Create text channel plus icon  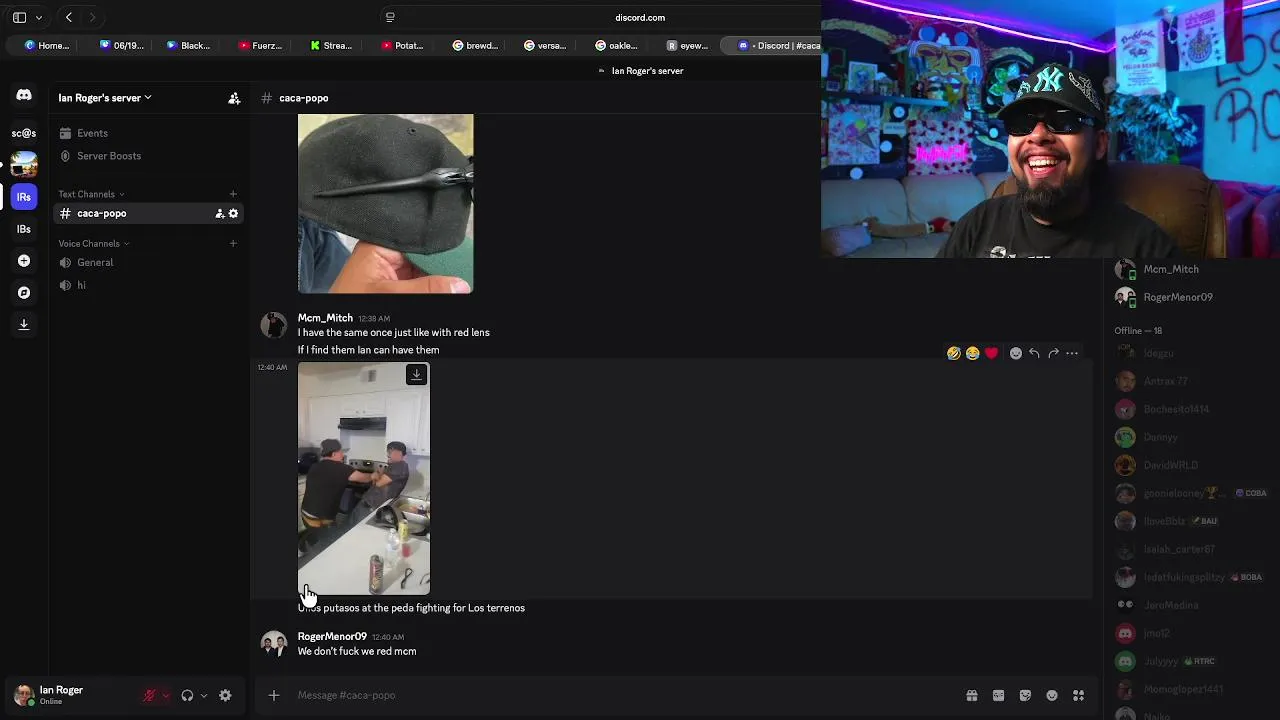233,194
